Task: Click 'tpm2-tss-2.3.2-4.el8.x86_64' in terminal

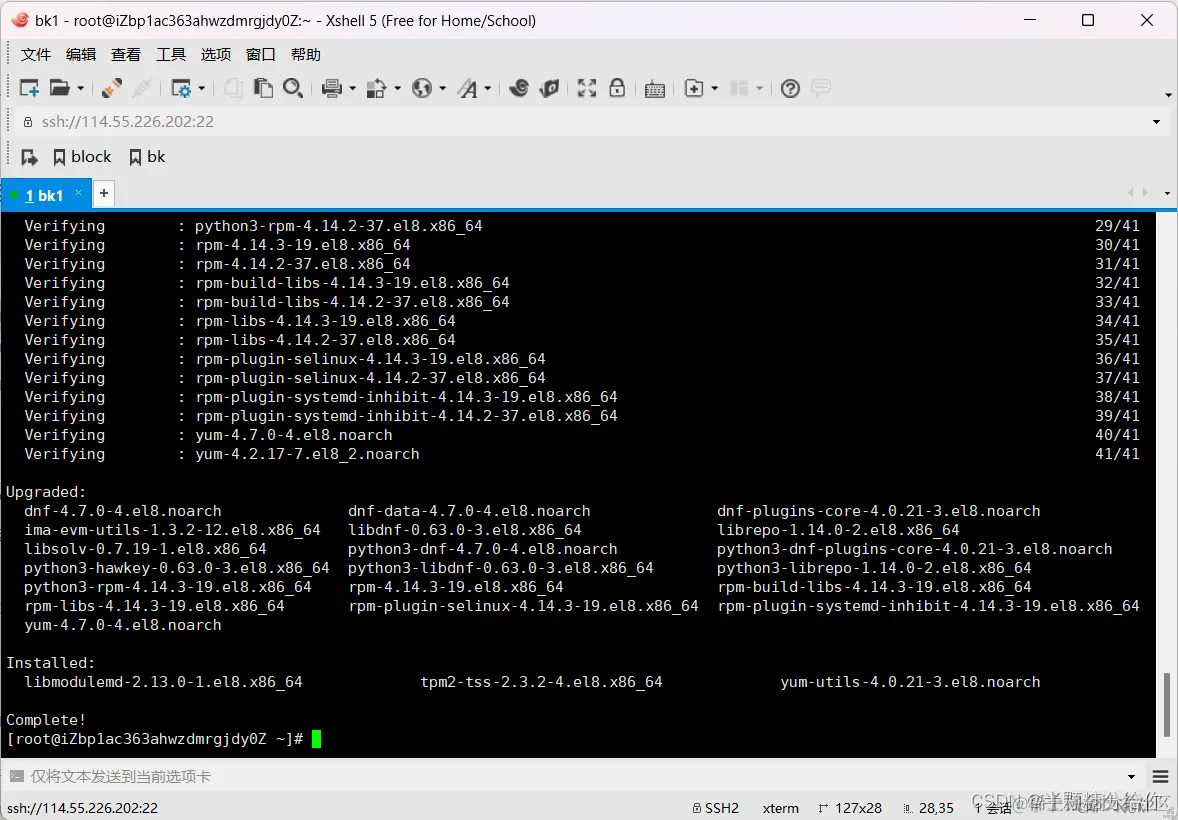Action: pos(542,682)
